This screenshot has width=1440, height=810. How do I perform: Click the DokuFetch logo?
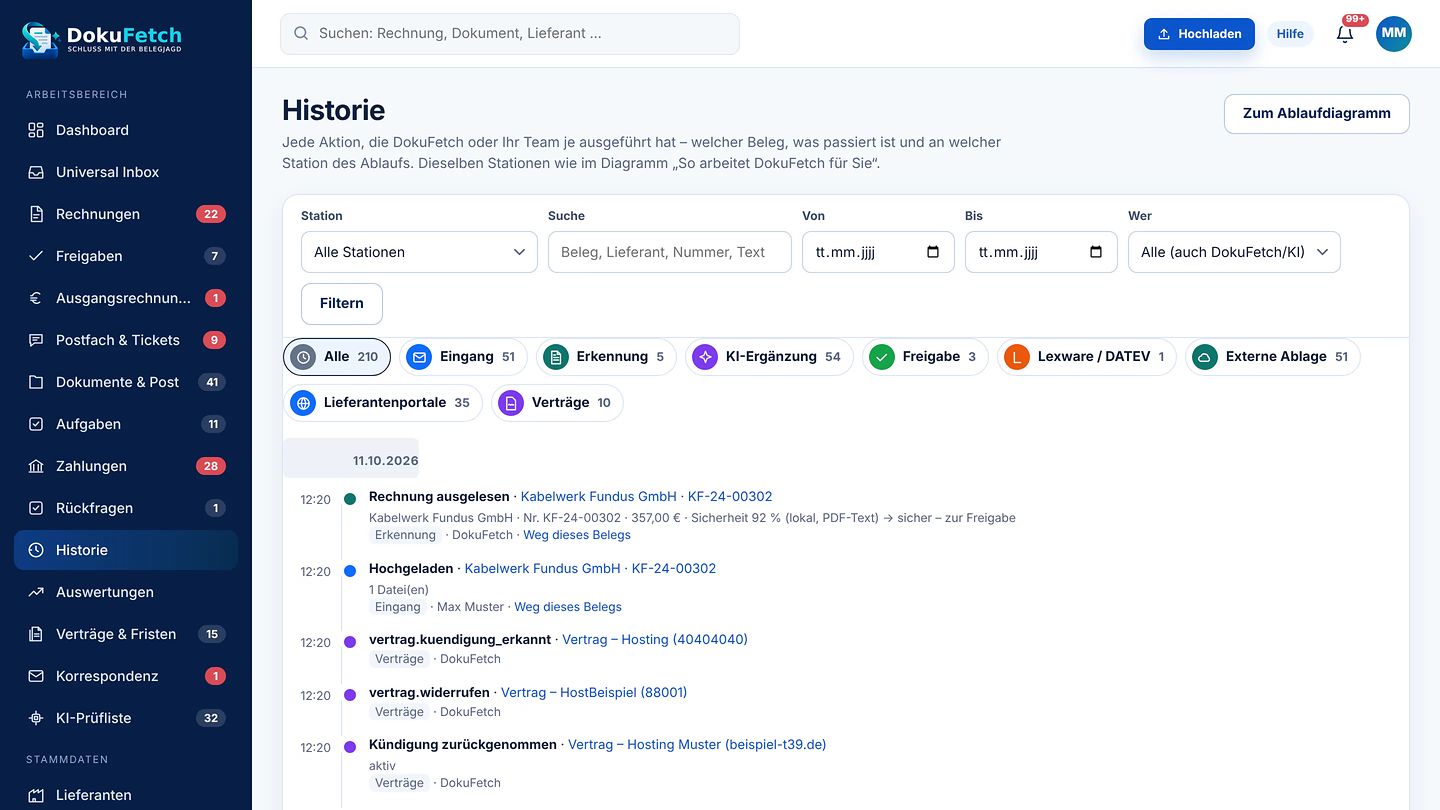[x=102, y=39]
